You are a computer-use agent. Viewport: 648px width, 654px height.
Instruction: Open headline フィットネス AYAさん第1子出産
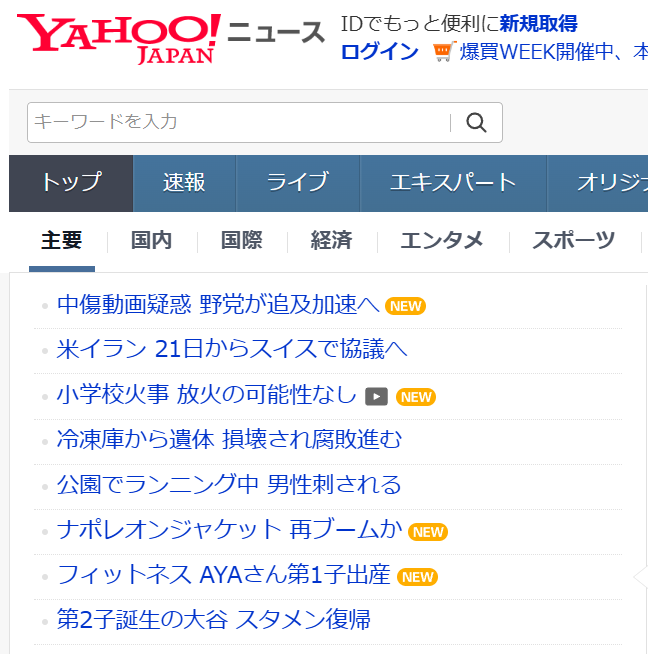click(x=224, y=575)
